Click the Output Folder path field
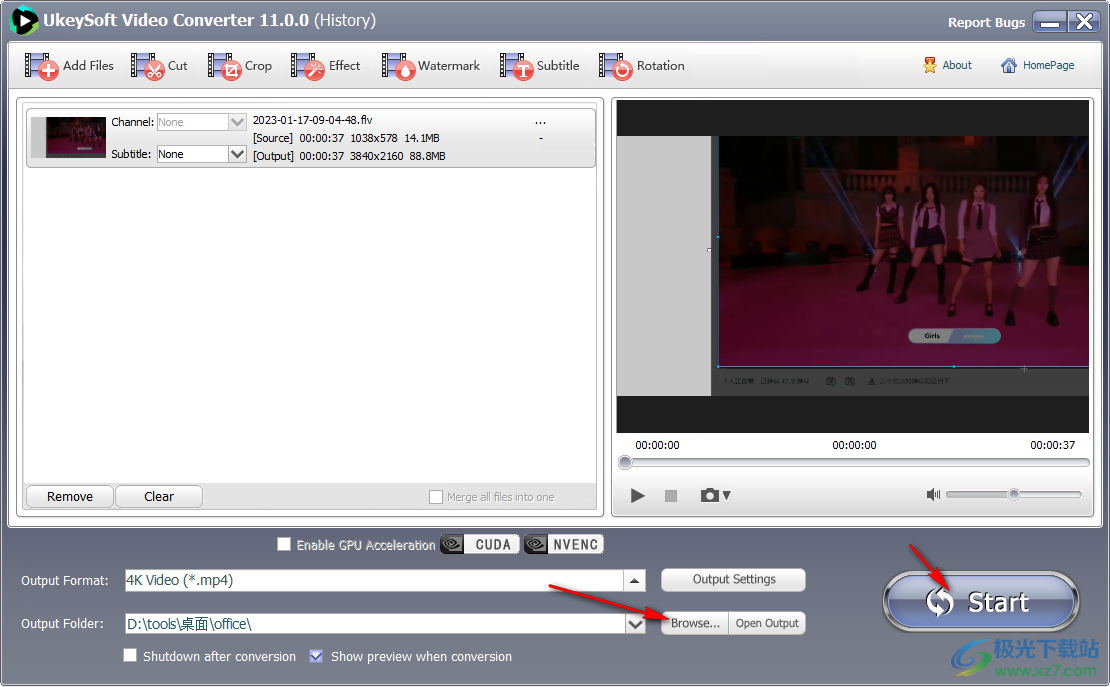This screenshot has width=1110, height=687. click(x=375, y=624)
